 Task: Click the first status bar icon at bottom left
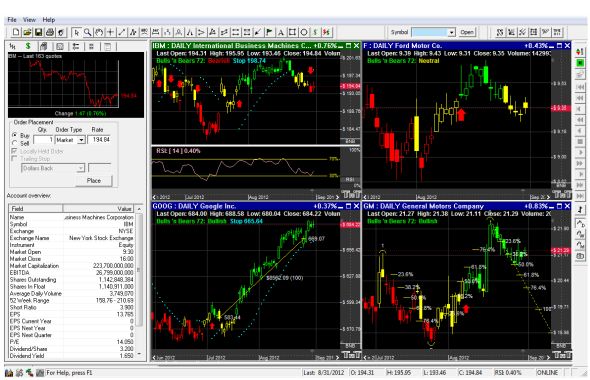click(9, 373)
